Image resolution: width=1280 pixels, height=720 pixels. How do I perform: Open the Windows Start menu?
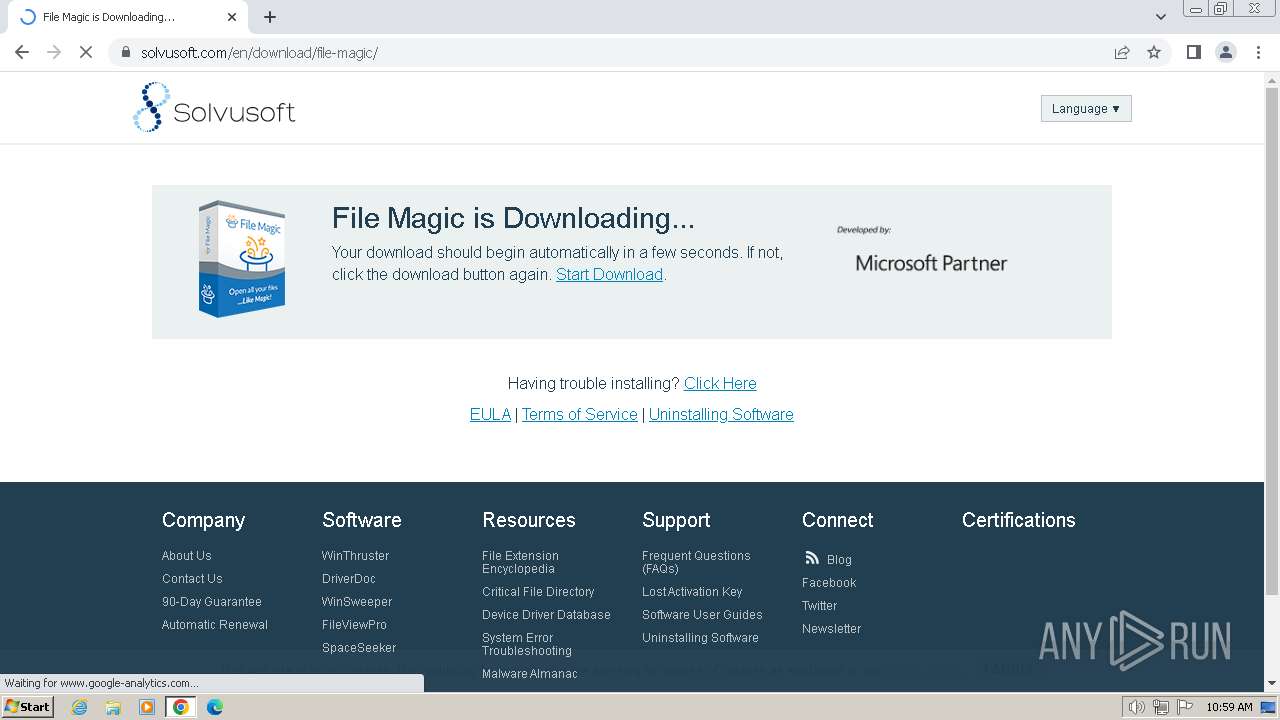(x=28, y=707)
